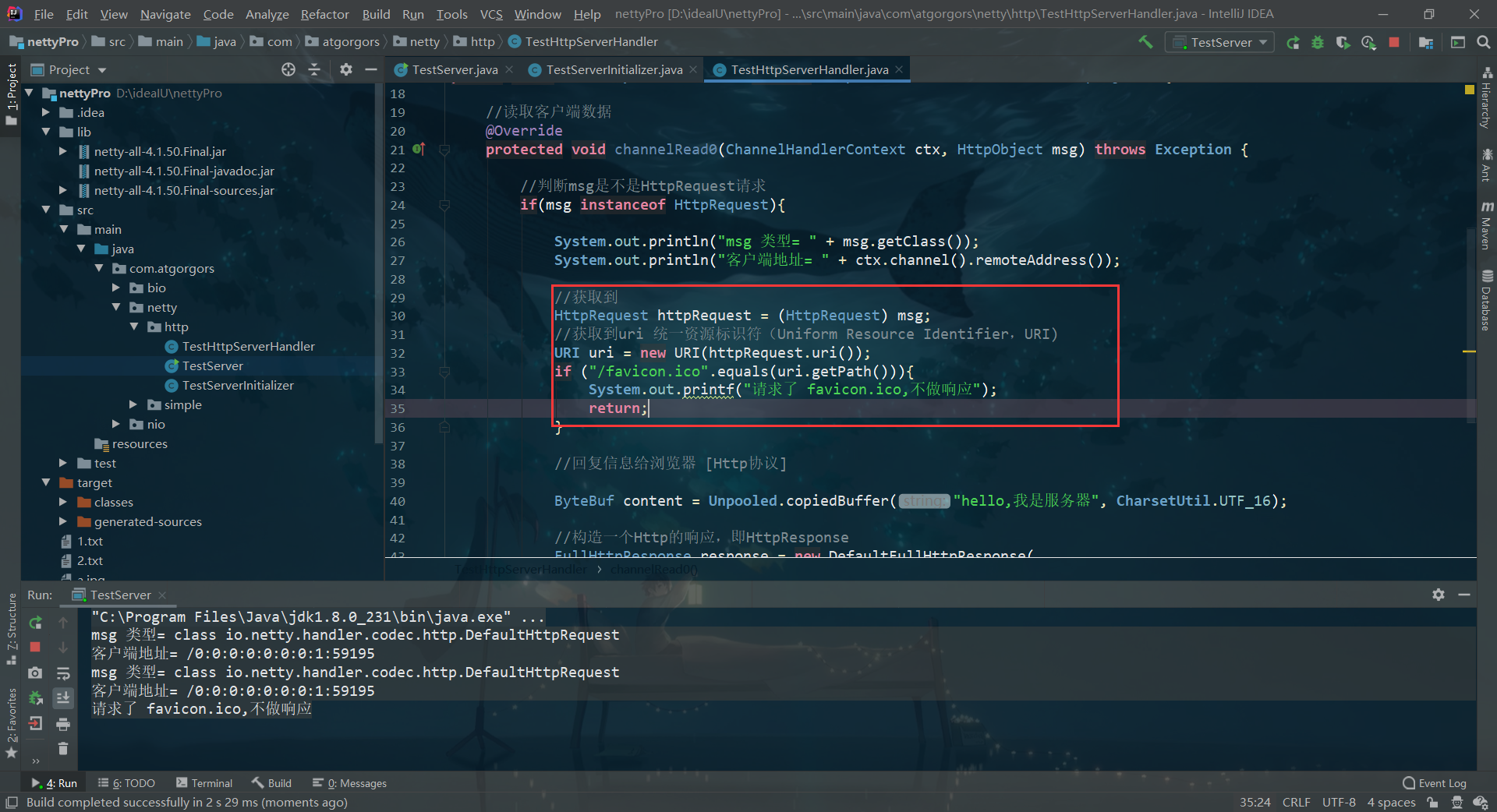Click the UTF-8 encoding status item
This screenshot has width=1497, height=812.
[x=1339, y=803]
